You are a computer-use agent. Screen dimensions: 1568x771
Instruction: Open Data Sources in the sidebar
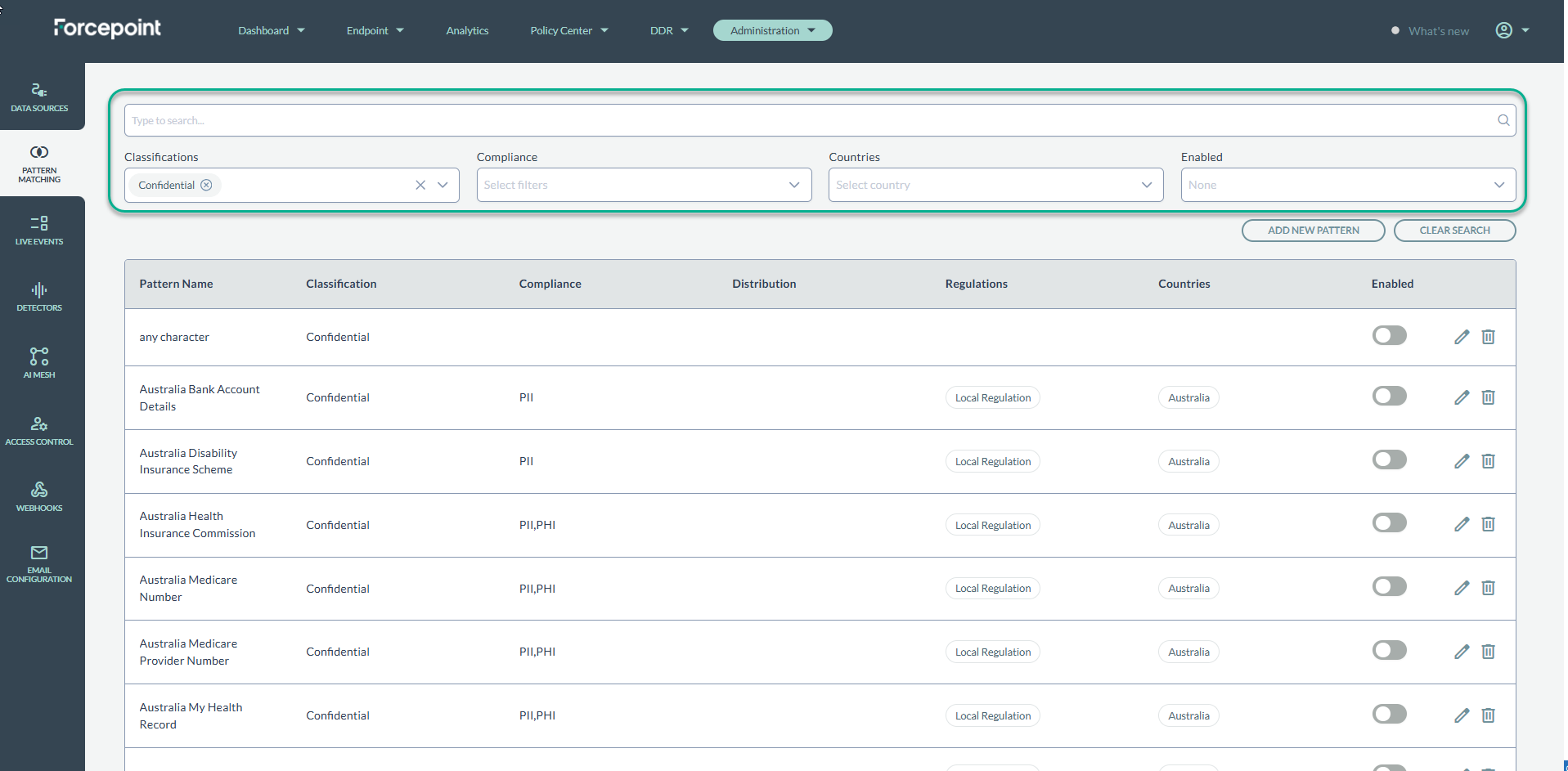pyautogui.click(x=39, y=96)
